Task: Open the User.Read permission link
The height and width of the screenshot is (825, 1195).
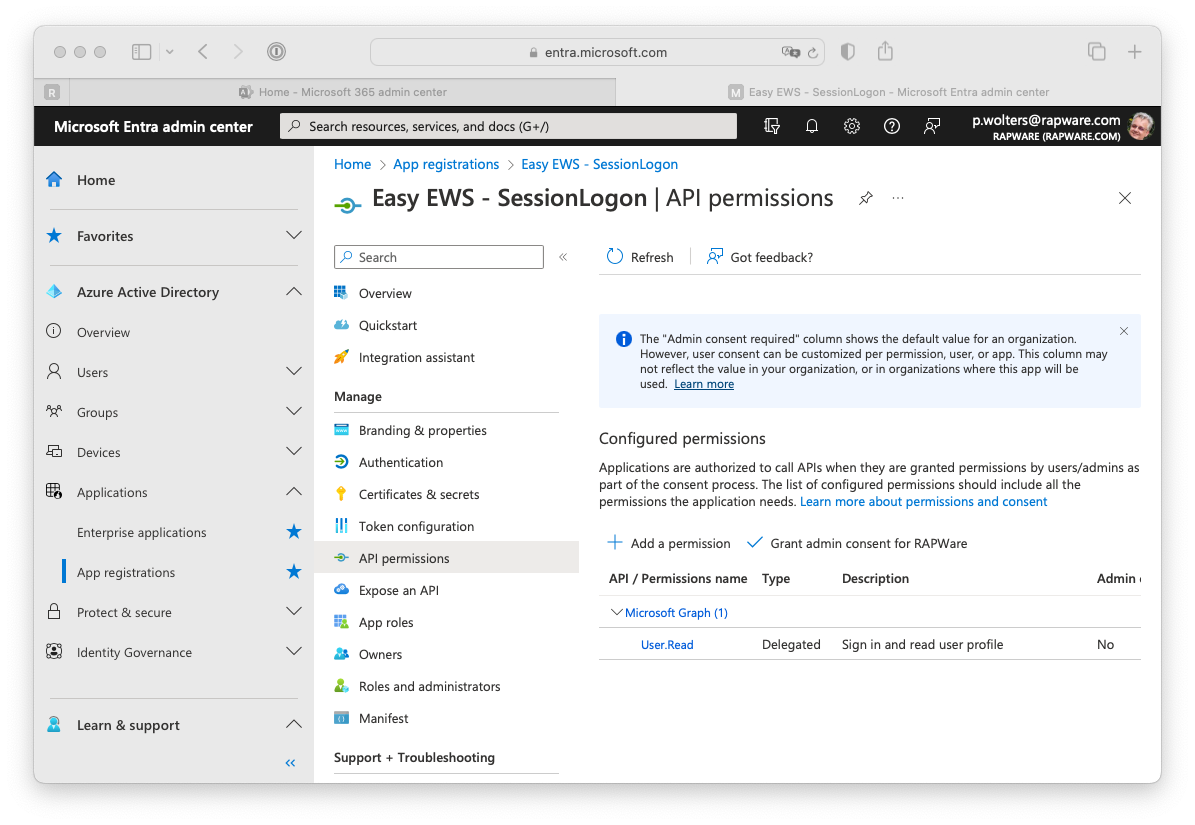Action: 667,644
